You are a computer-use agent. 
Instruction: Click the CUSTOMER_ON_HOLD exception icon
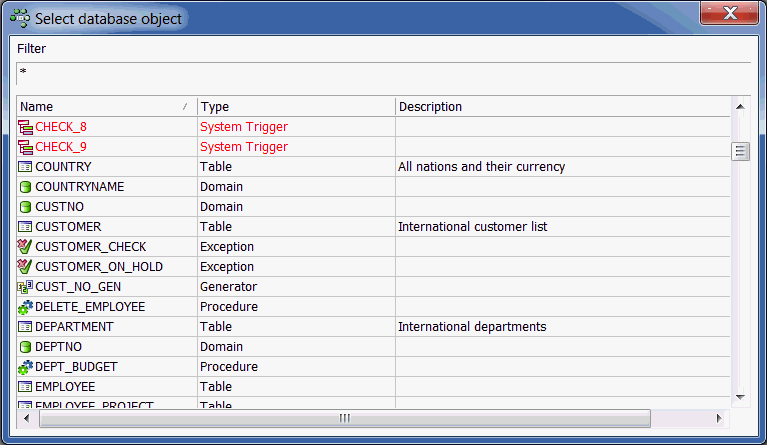coord(25,267)
